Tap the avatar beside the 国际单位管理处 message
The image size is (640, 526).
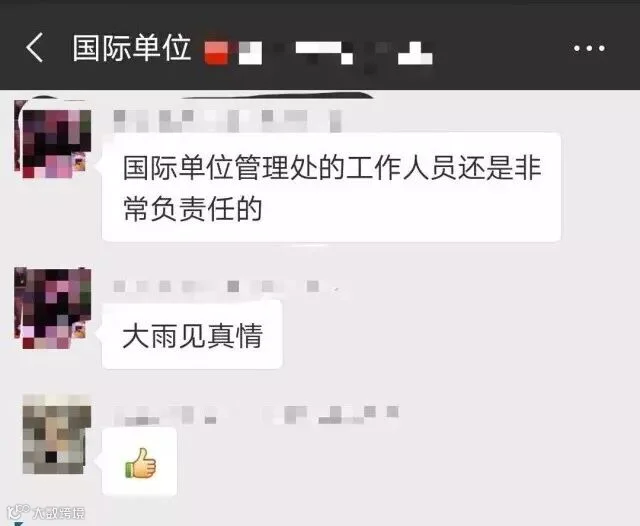pos(53,140)
